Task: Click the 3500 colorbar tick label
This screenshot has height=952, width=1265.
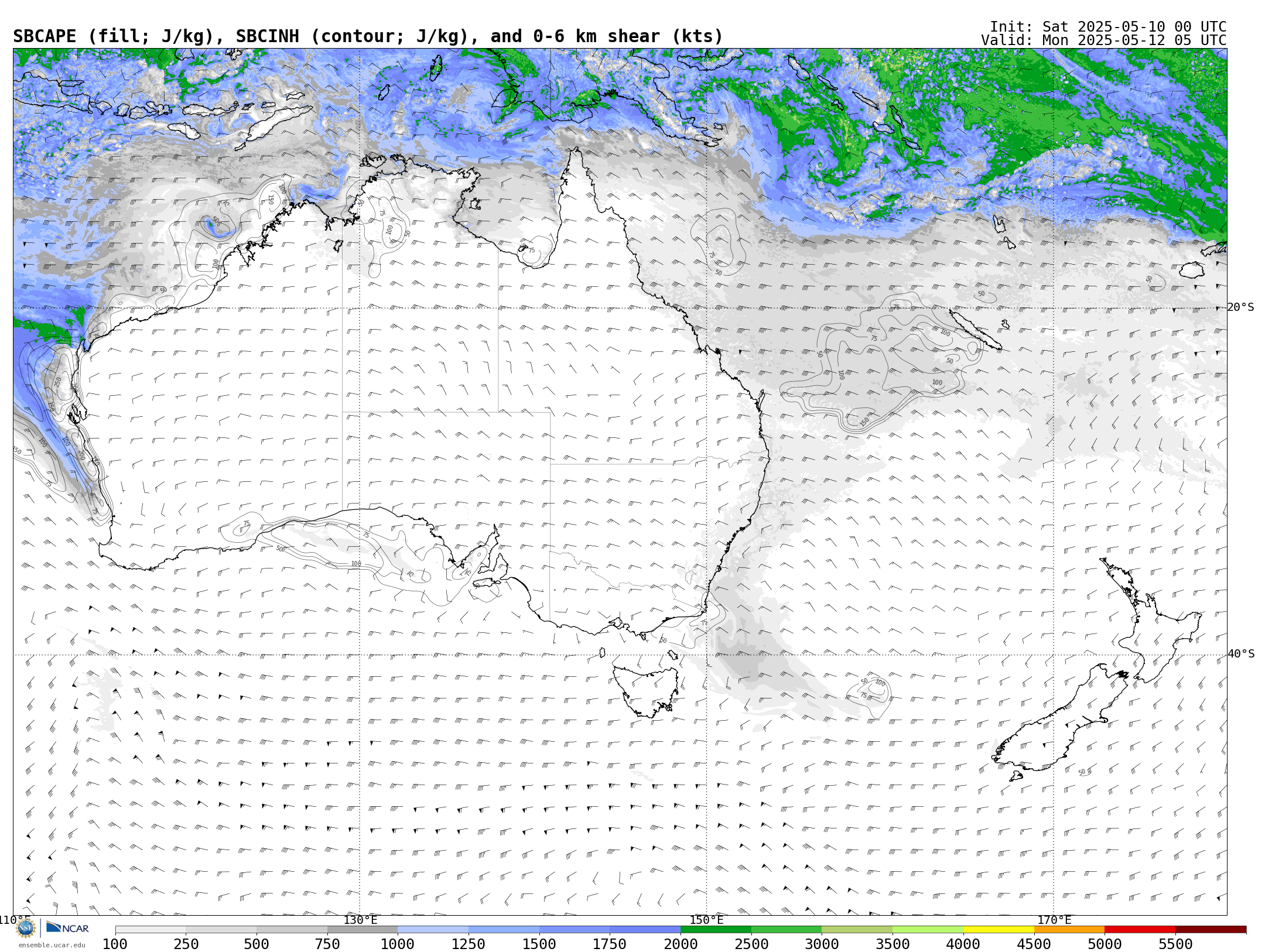Action: [893, 944]
